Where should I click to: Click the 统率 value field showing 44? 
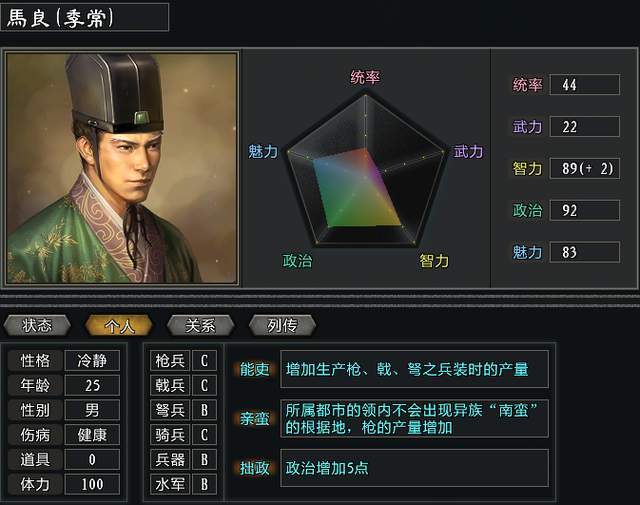pyautogui.click(x=584, y=85)
